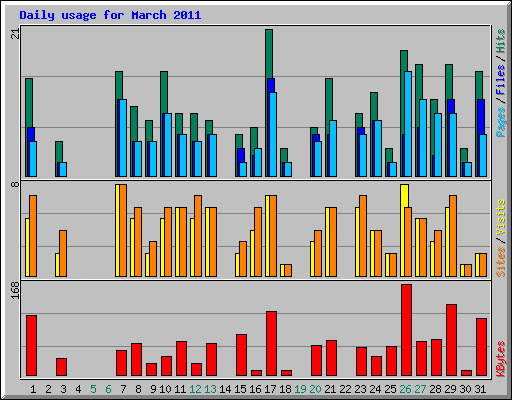The height and width of the screenshot is (400, 512).
Task: Click day label '23' on x-axis
Action: (360, 389)
